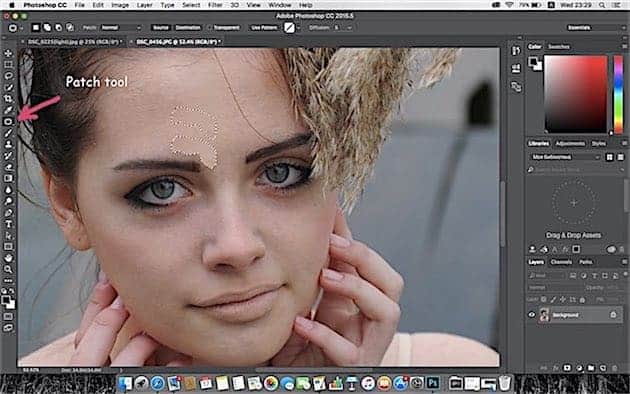
Task: Toggle Quick Mask mode
Action: click(x=8, y=316)
